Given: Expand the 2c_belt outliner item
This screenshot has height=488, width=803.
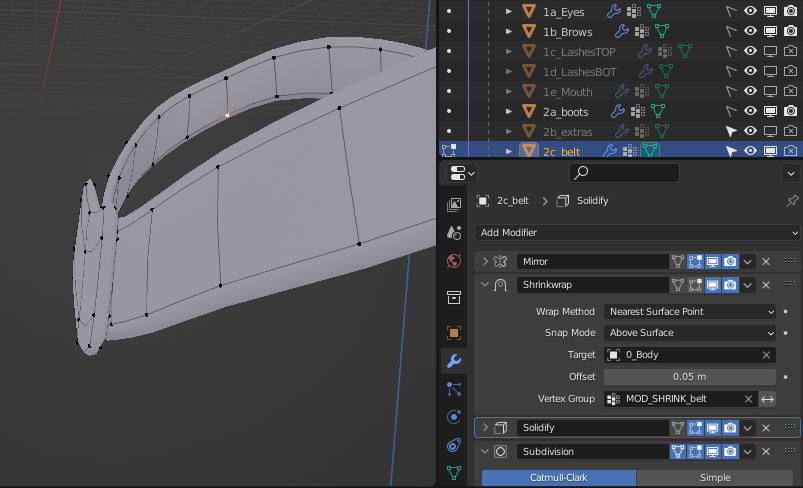Looking at the screenshot, I should (x=509, y=151).
